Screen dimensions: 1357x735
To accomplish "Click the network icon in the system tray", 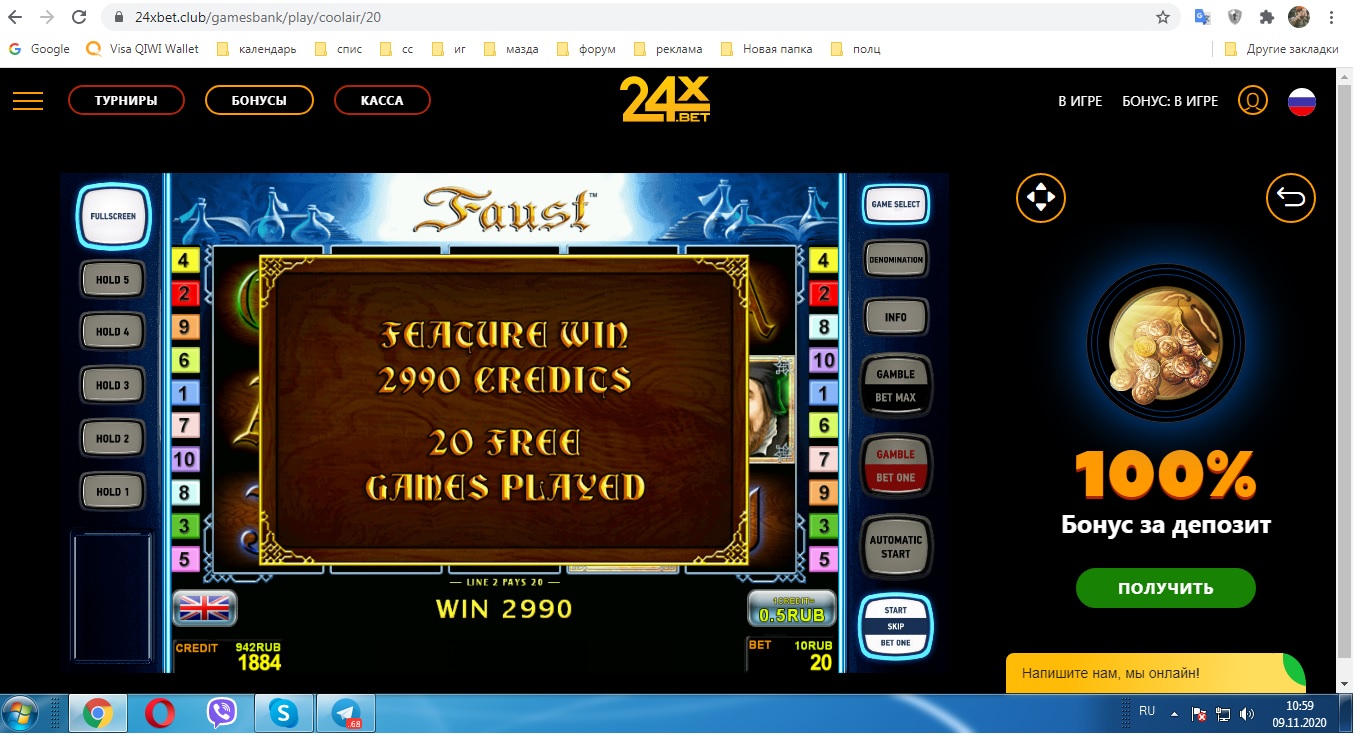I will (1222, 714).
